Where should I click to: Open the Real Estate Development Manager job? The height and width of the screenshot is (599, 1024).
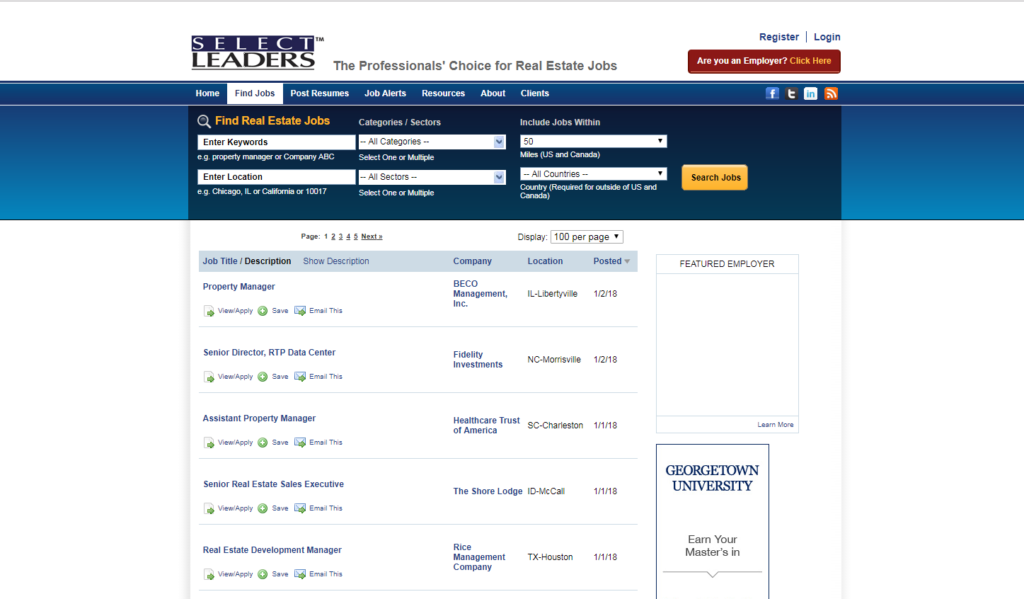272,551
